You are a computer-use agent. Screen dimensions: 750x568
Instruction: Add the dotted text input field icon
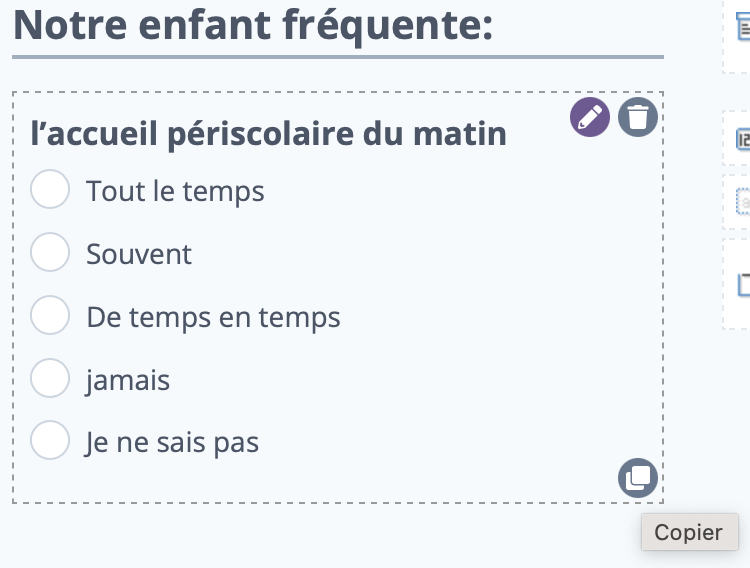tap(743, 202)
